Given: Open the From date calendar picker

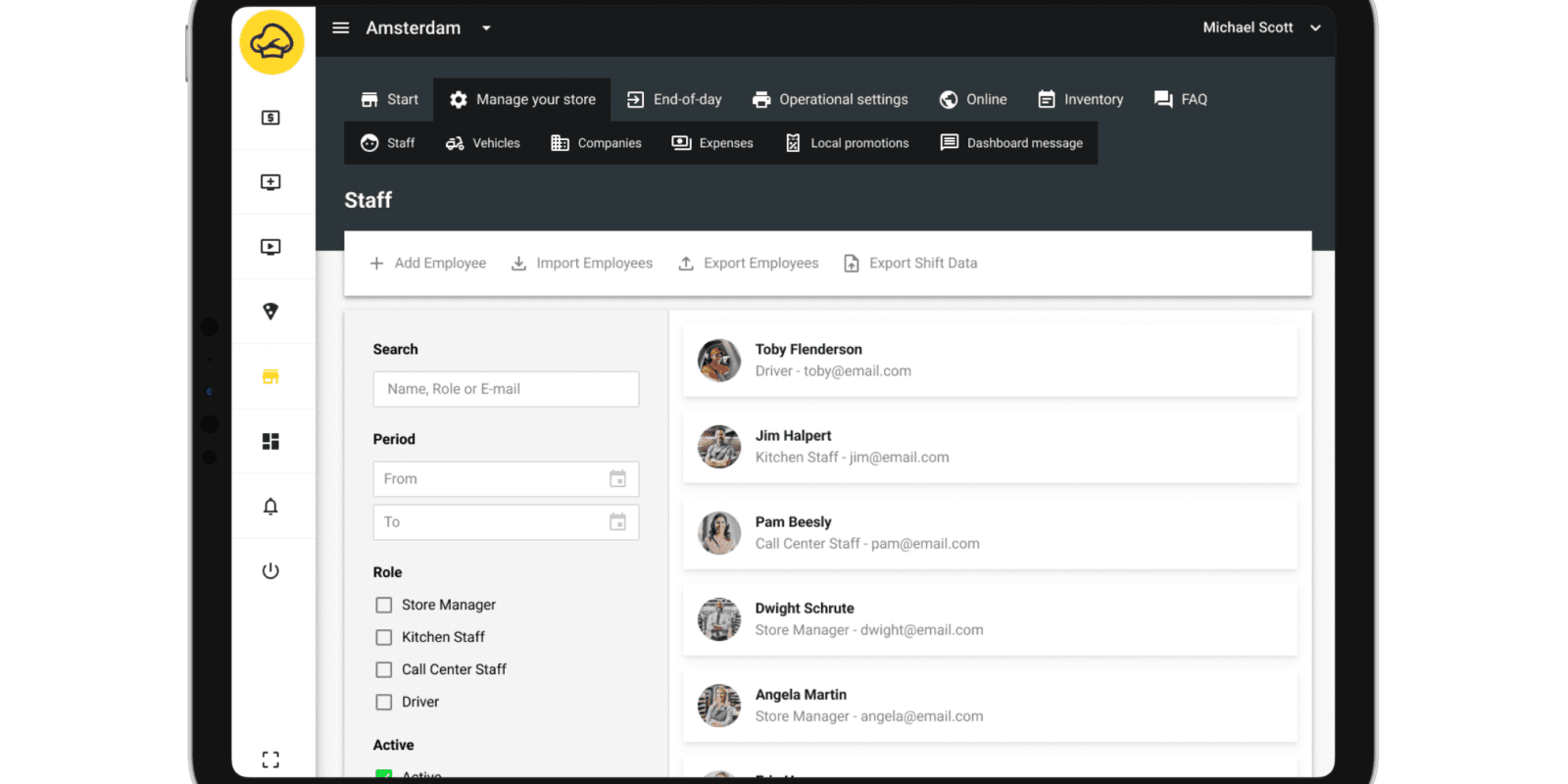Looking at the screenshot, I should 617,479.
